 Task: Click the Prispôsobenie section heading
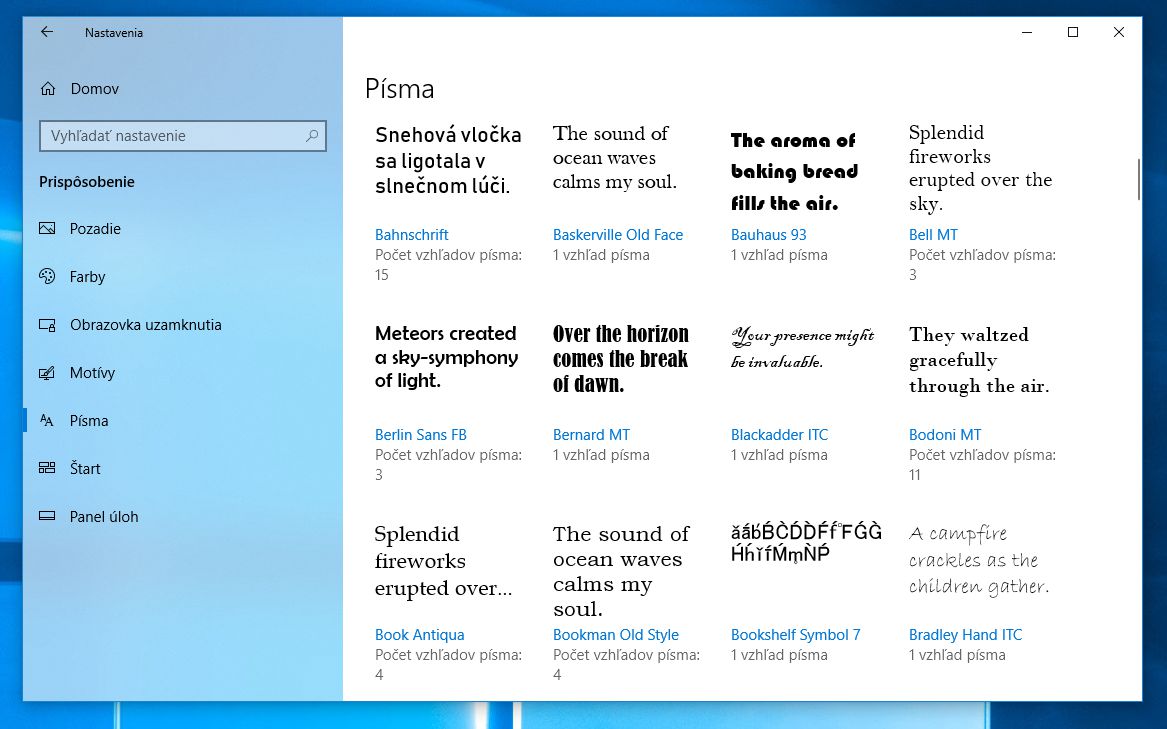[x=87, y=182]
